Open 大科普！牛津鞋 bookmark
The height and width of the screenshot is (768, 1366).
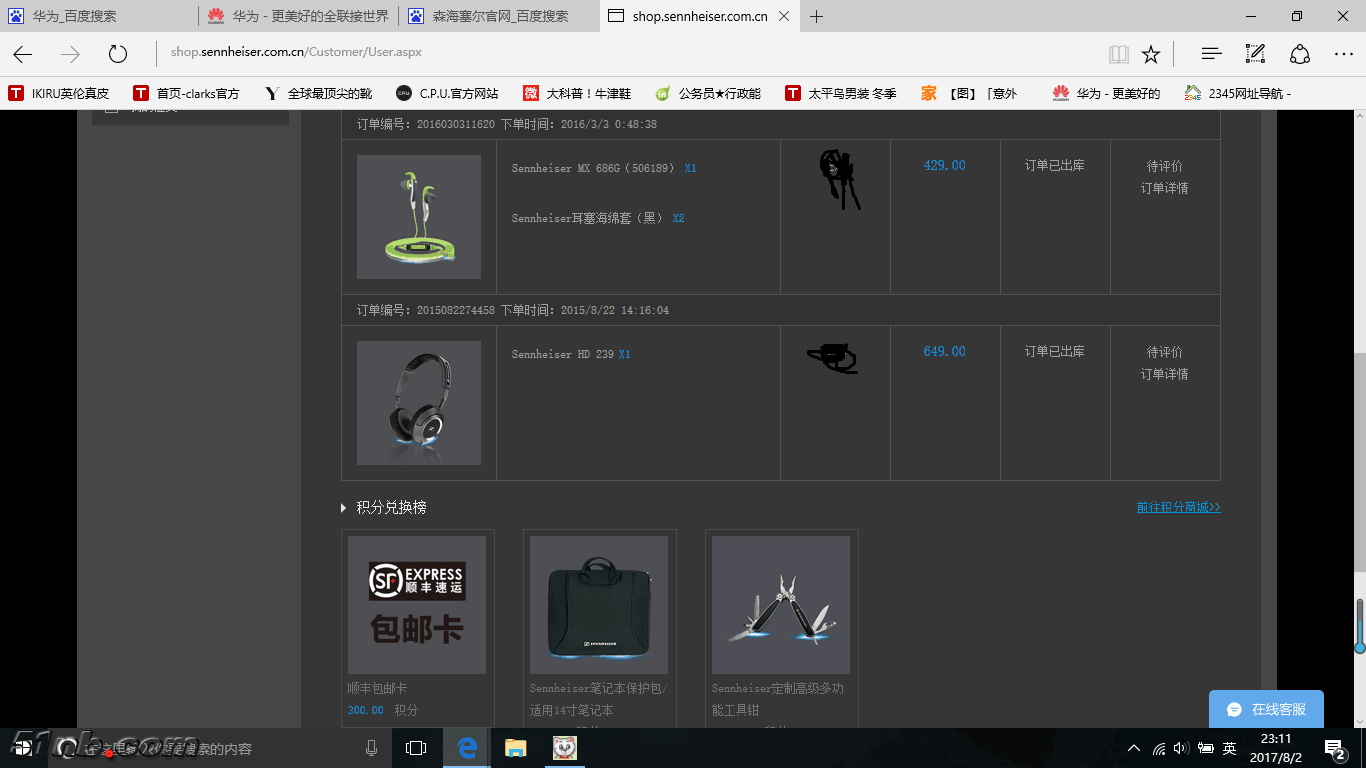pyautogui.click(x=577, y=93)
